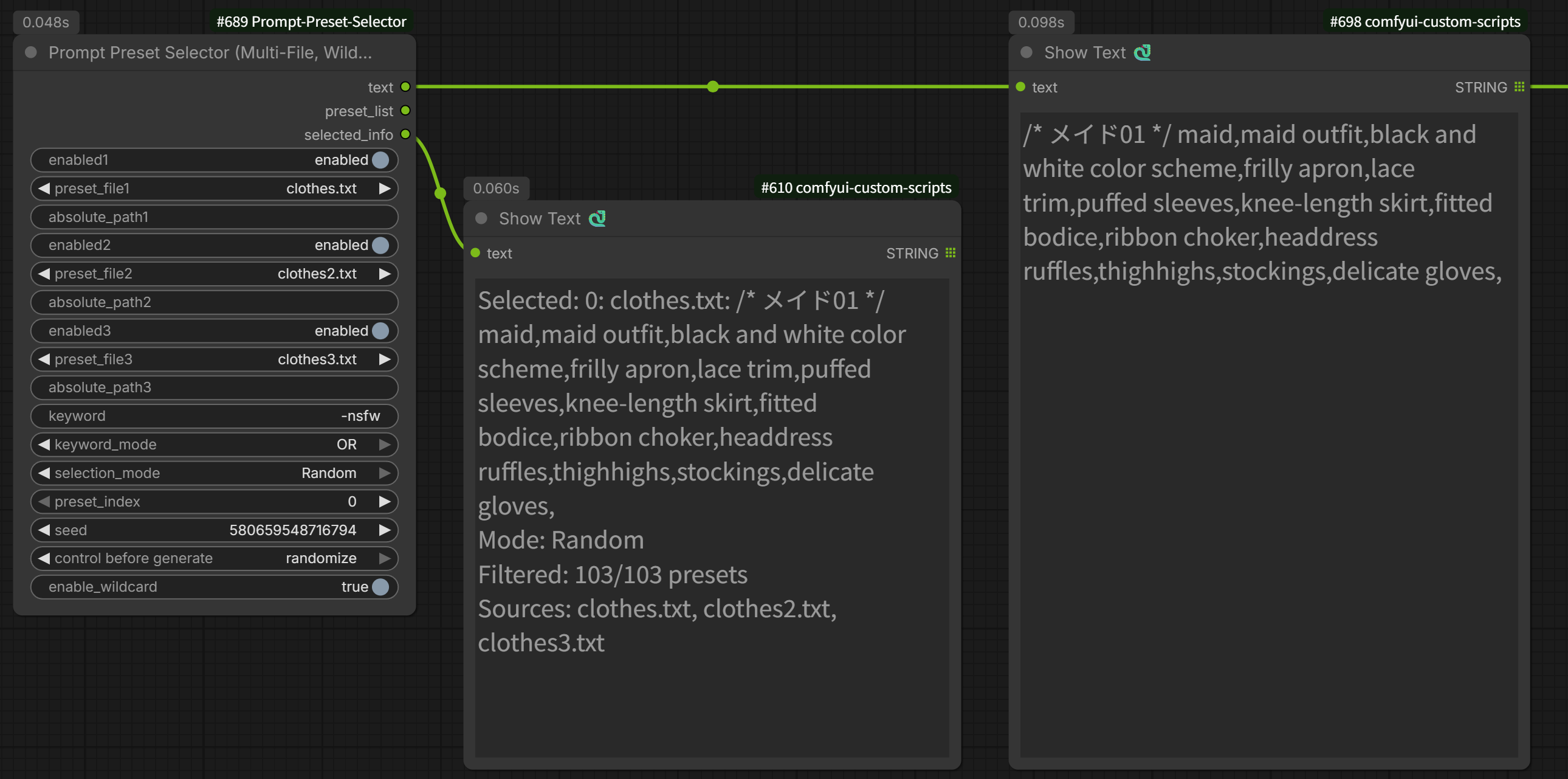Toggle the enabled1 switch
Viewport: 1568px width, 779px height.
(x=380, y=159)
